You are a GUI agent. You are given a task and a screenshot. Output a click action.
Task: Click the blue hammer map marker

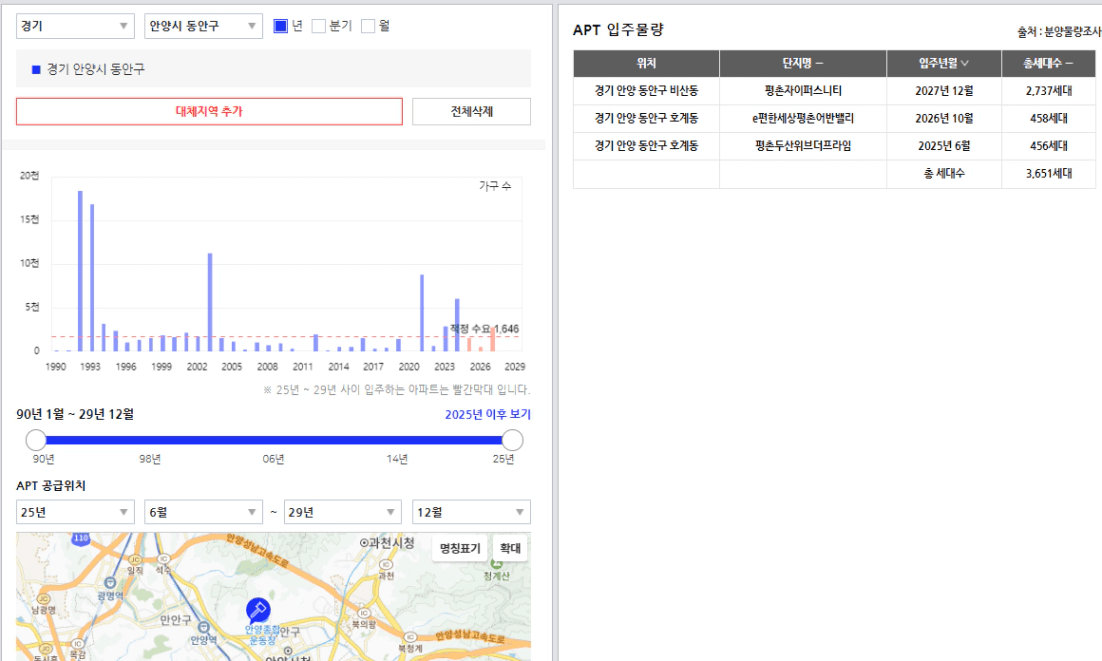pos(258,610)
